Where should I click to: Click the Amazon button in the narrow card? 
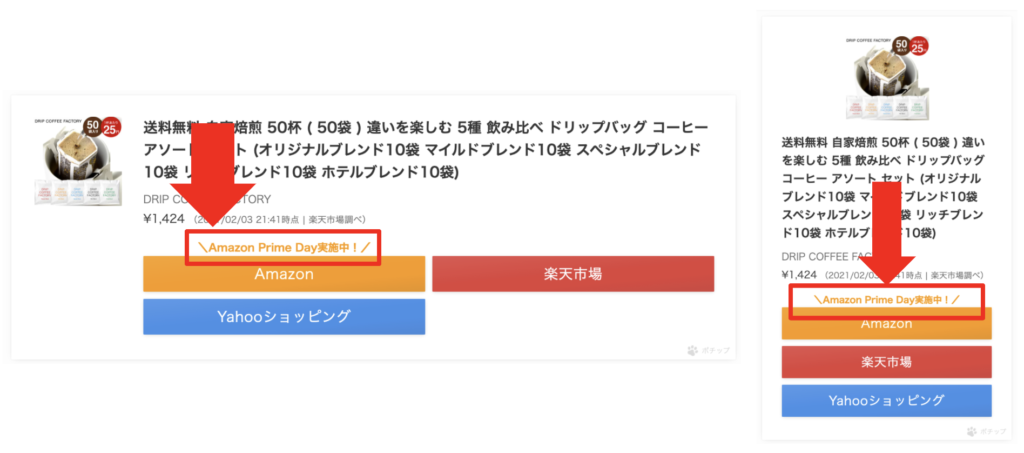886,324
